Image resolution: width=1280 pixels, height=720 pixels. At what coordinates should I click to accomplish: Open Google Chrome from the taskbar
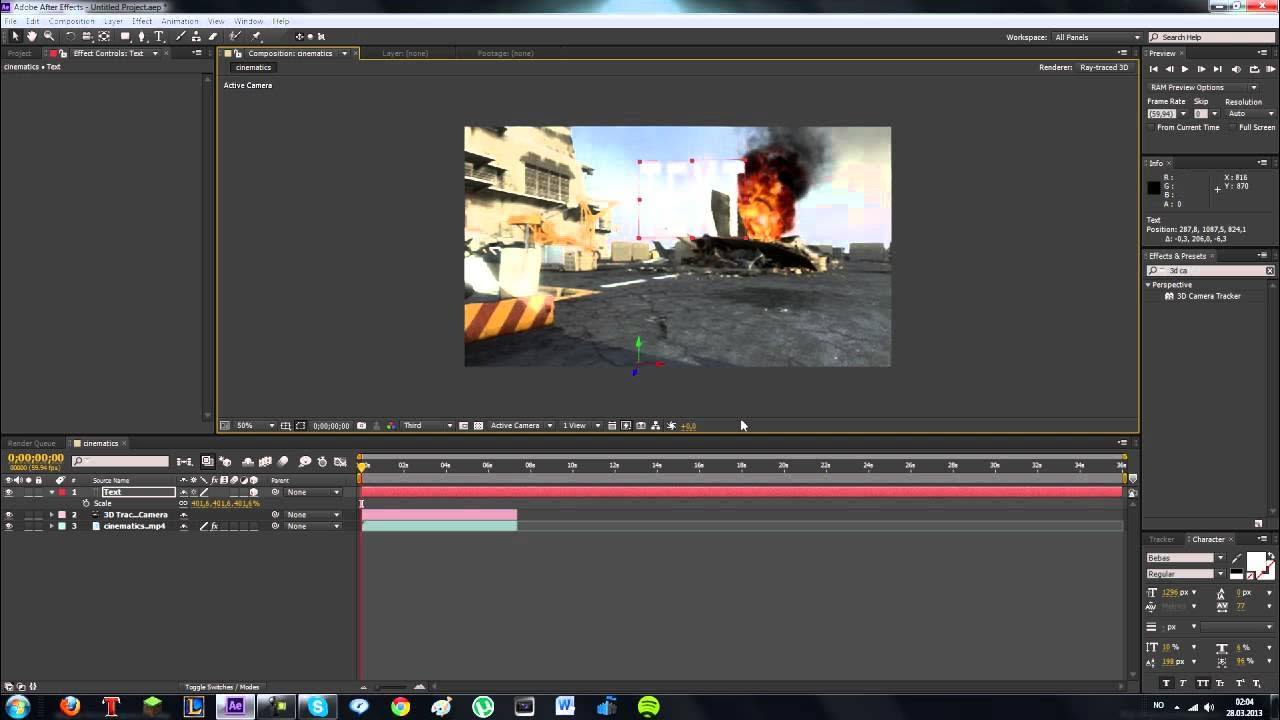[400, 707]
